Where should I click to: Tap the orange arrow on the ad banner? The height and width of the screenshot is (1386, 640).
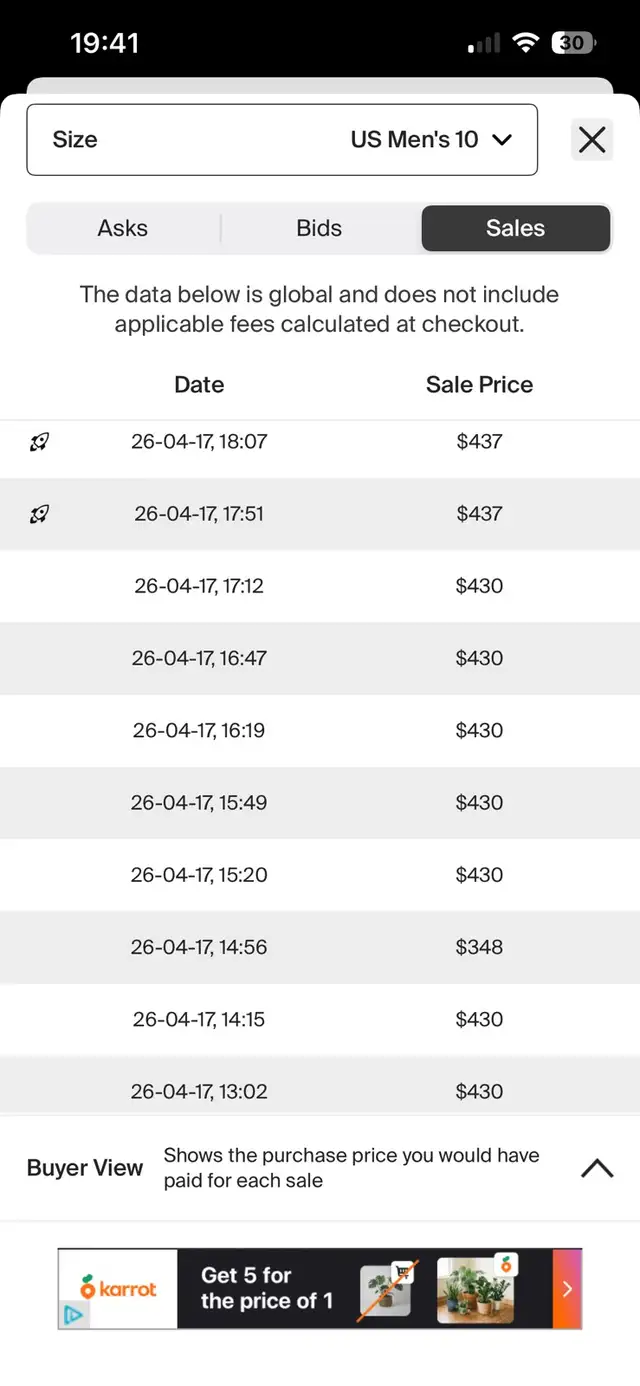pyautogui.click(x=567, y=1288)
